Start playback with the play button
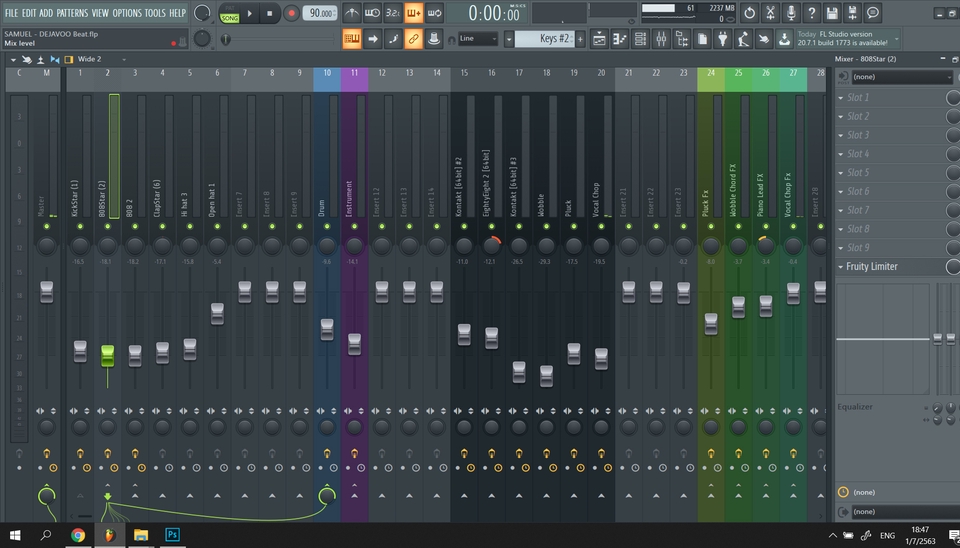This screenshot has height=548, width=960. [250, 13]
